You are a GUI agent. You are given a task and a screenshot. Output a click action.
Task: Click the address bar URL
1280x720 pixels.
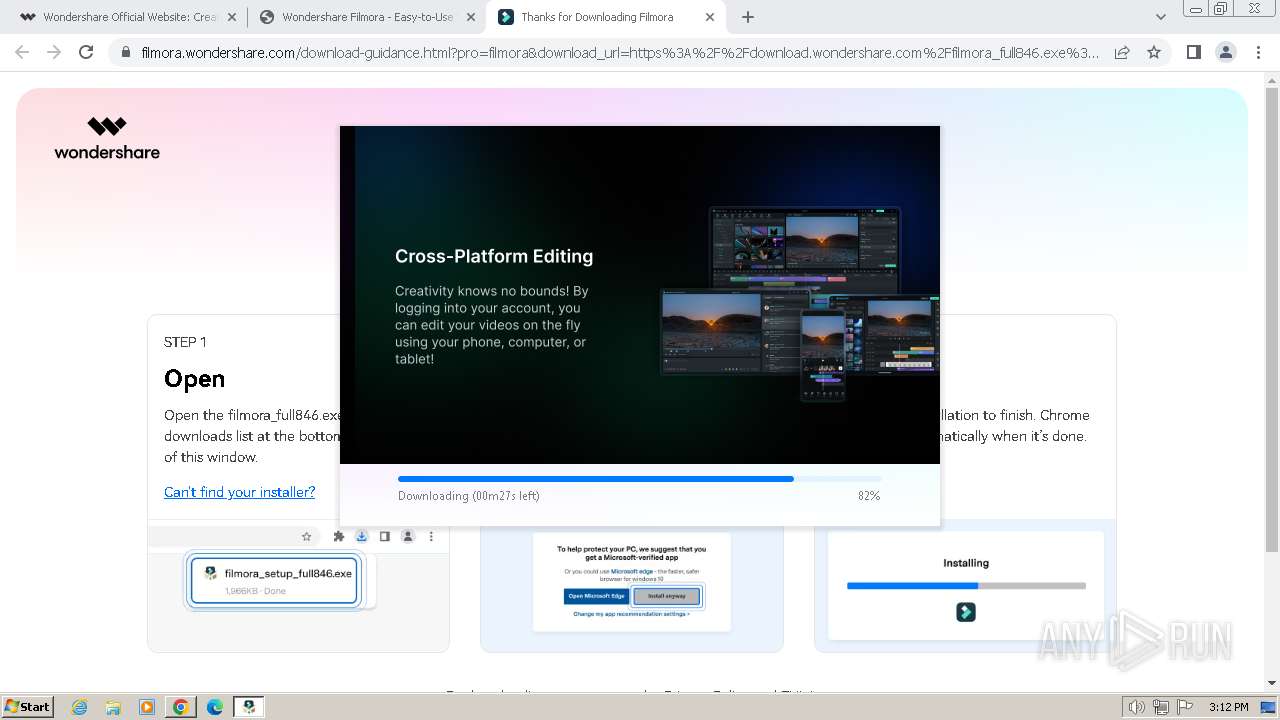(x=620, y=52)
